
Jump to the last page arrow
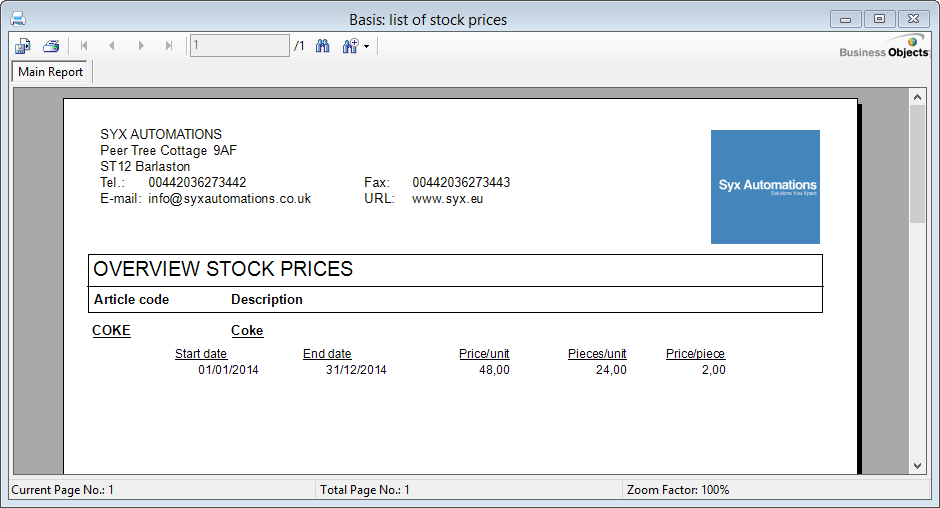click(169, 46)
